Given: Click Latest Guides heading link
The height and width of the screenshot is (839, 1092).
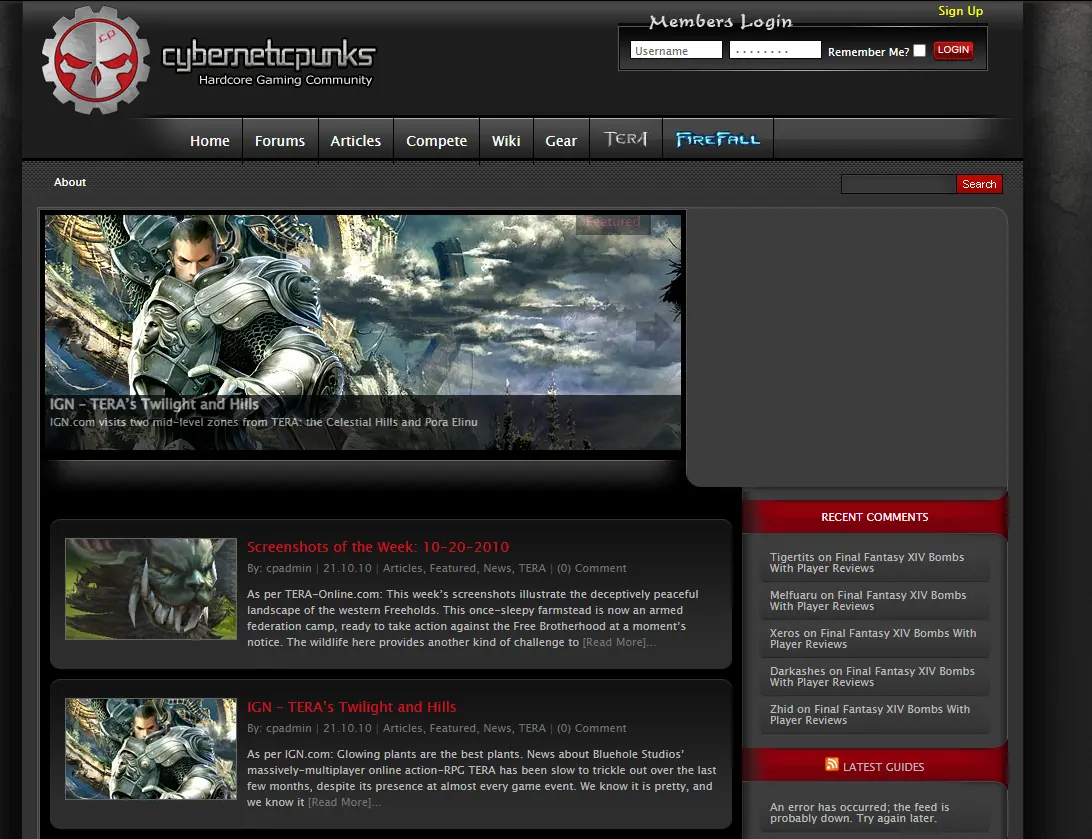Looking at the screenshot, I should 883,767.
